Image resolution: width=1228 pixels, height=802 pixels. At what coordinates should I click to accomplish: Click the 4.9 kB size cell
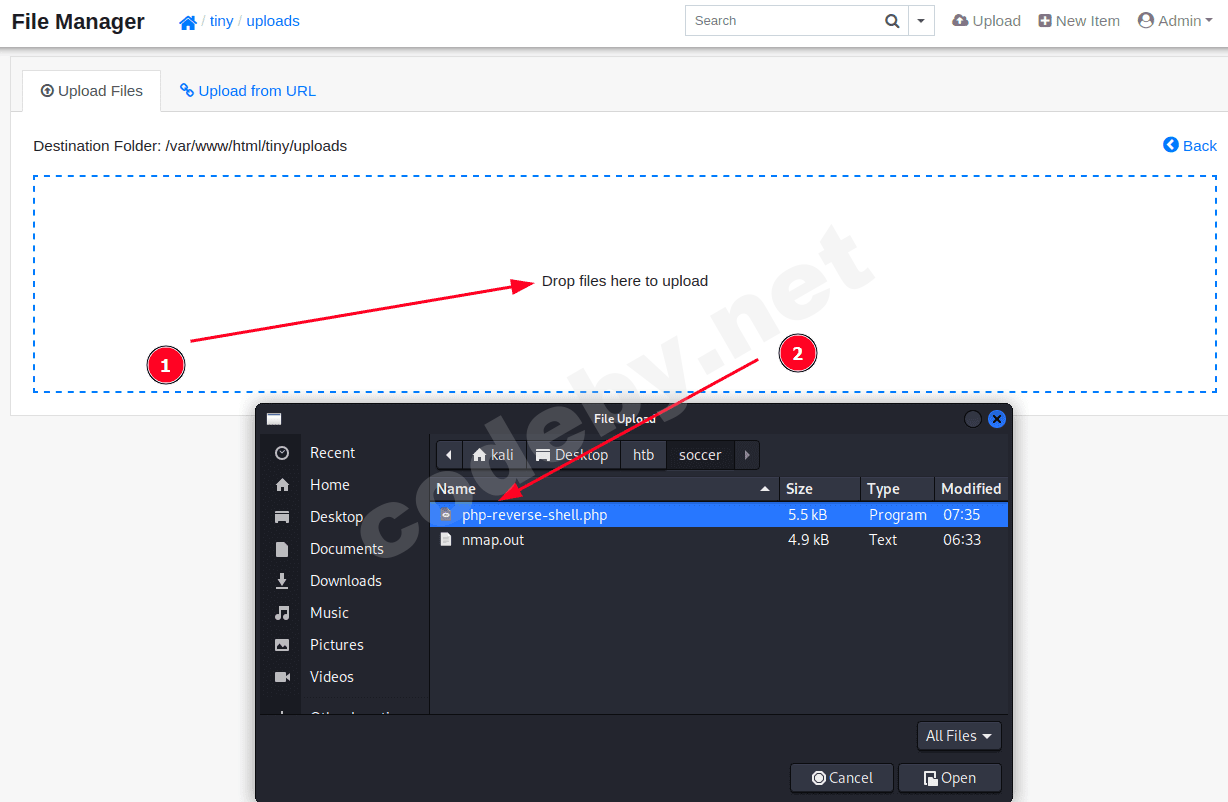[x=807, y=540]
